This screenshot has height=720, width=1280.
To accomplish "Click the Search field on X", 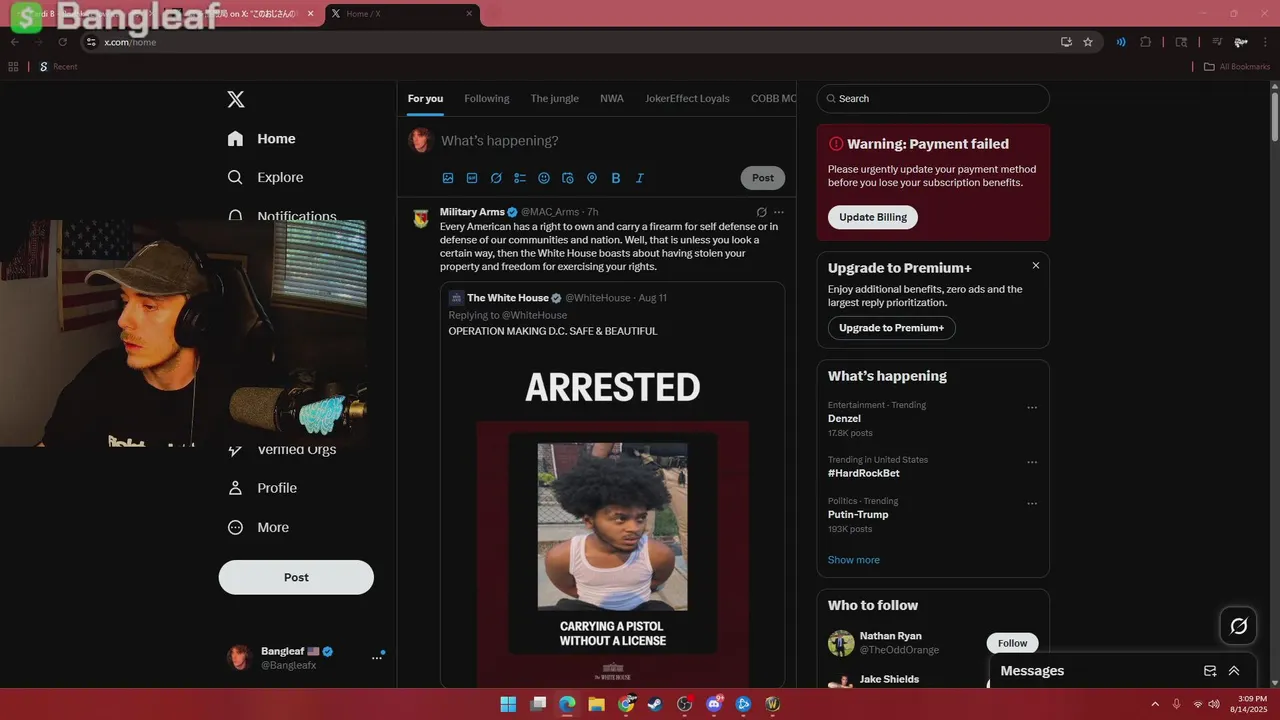I will (x=933, y=98).
